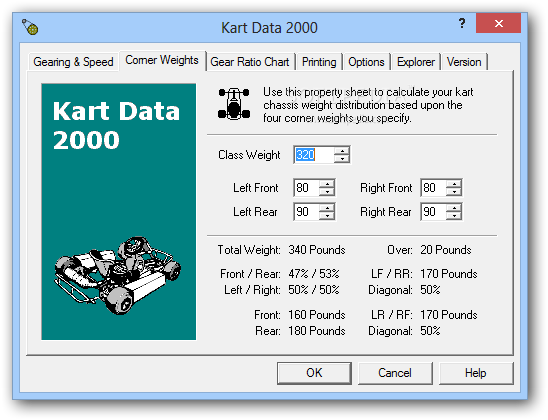Show the Version tab
548x420 pixels.
(464, 62)
